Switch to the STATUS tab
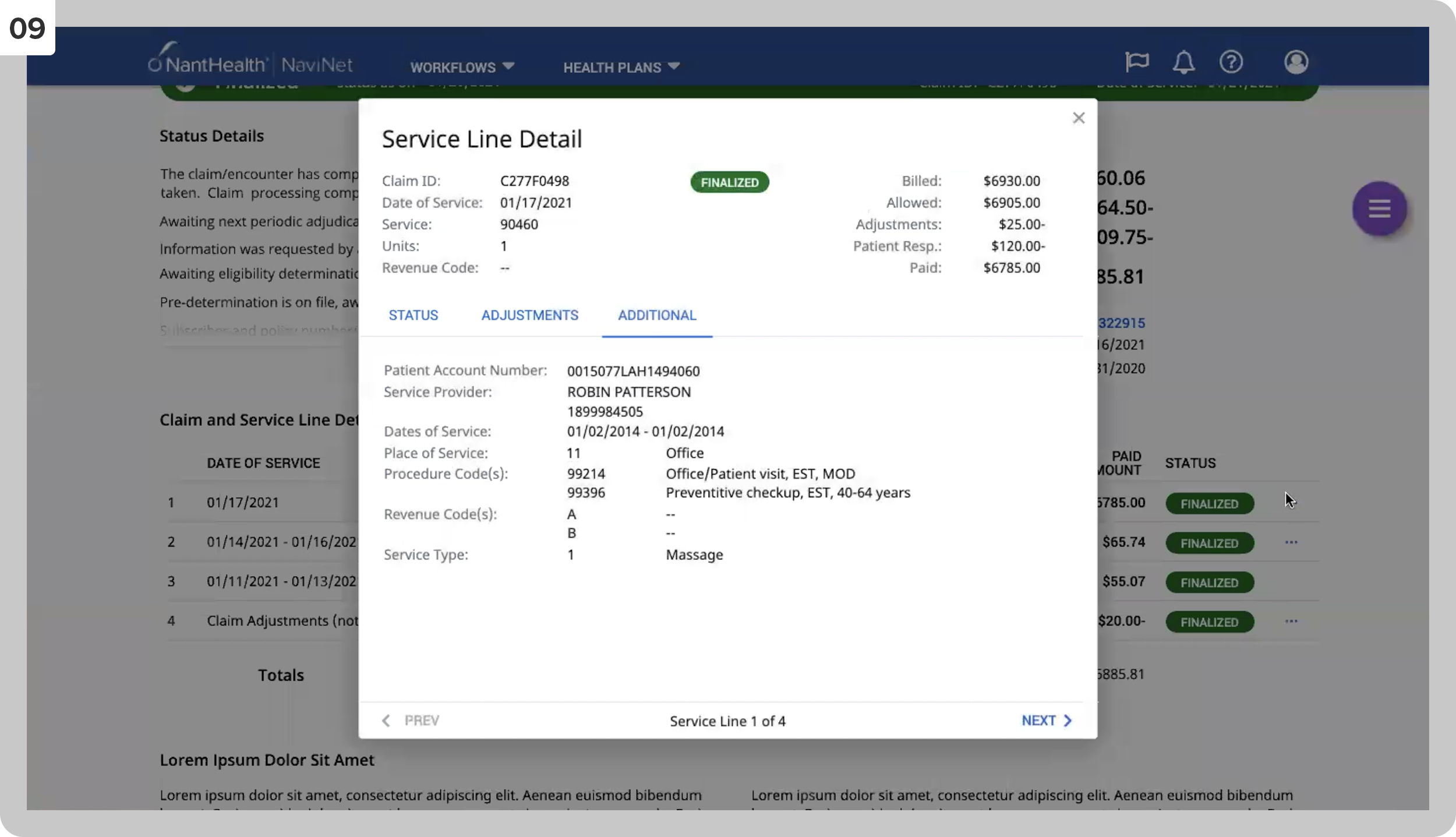Image resolution: width=1456 pixels, height=837 pixels. (x=413, y=315)
